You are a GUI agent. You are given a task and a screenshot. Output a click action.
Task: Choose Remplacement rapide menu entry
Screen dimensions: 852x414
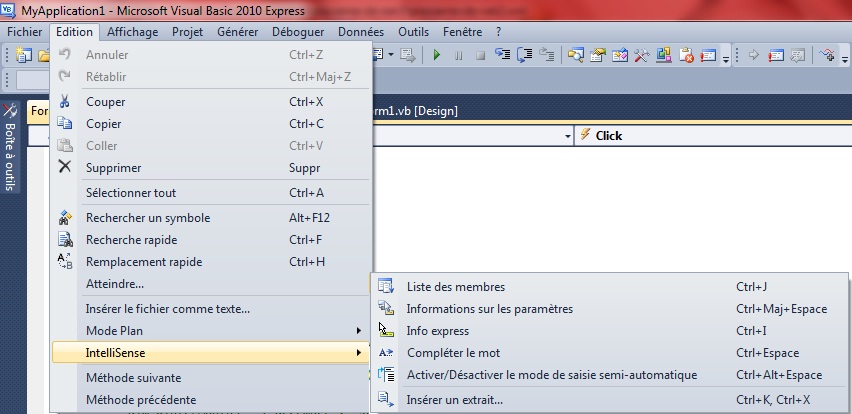211,262
